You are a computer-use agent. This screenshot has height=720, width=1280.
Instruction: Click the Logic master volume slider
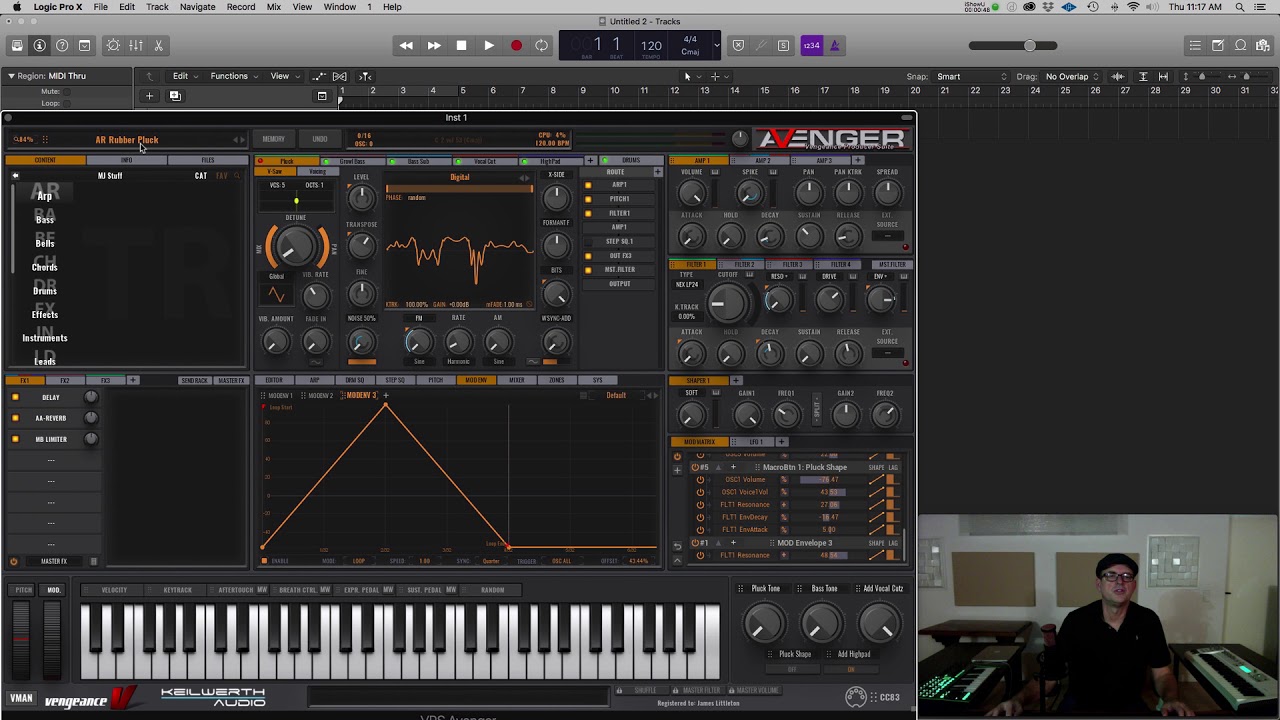click(x=1013, y=45)
